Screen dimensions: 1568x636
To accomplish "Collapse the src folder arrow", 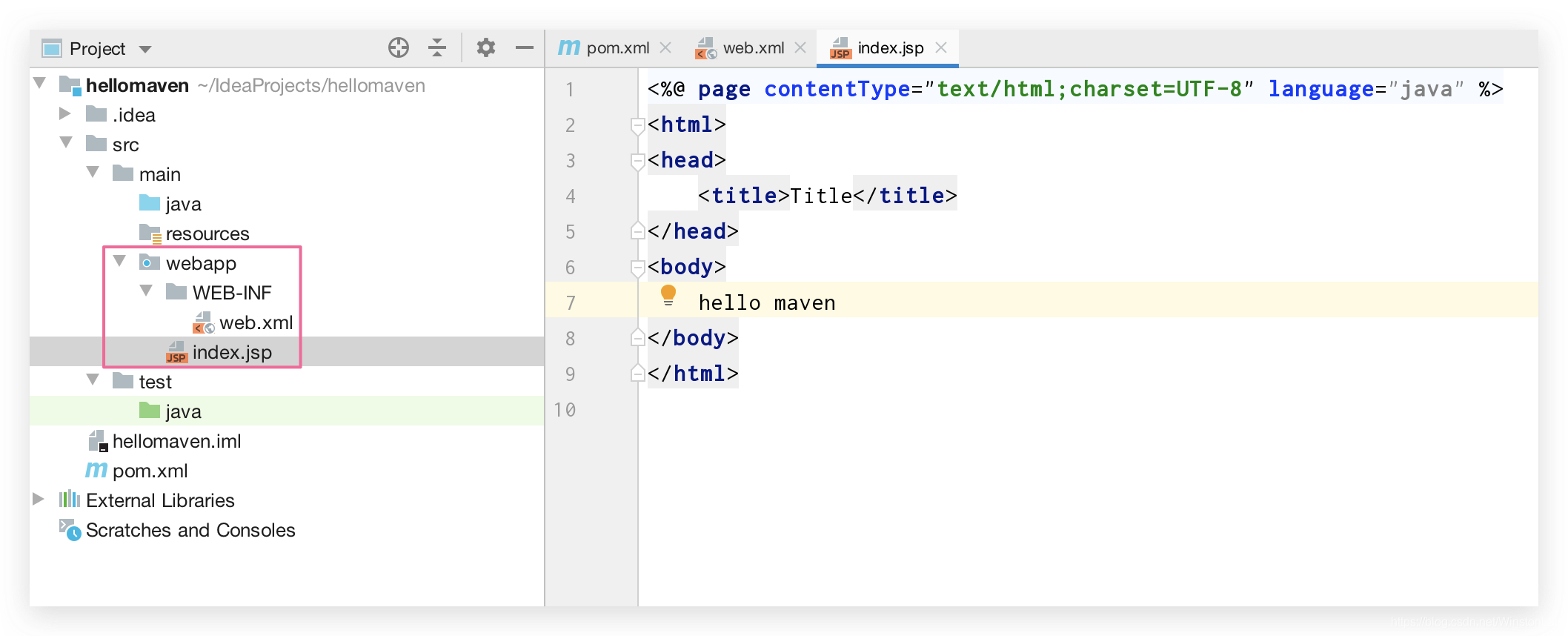I will click(x=66, y=142).
